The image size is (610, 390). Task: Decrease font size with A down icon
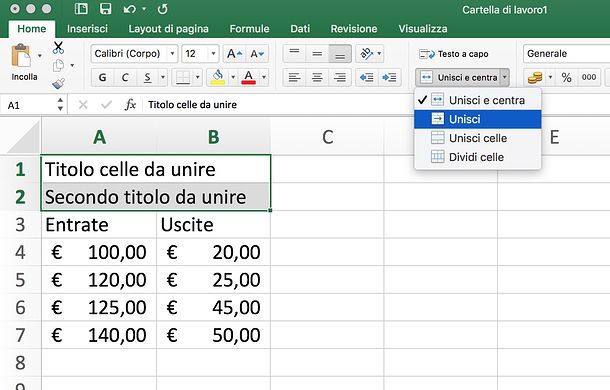pyautogui.click(x=257, y=54)
